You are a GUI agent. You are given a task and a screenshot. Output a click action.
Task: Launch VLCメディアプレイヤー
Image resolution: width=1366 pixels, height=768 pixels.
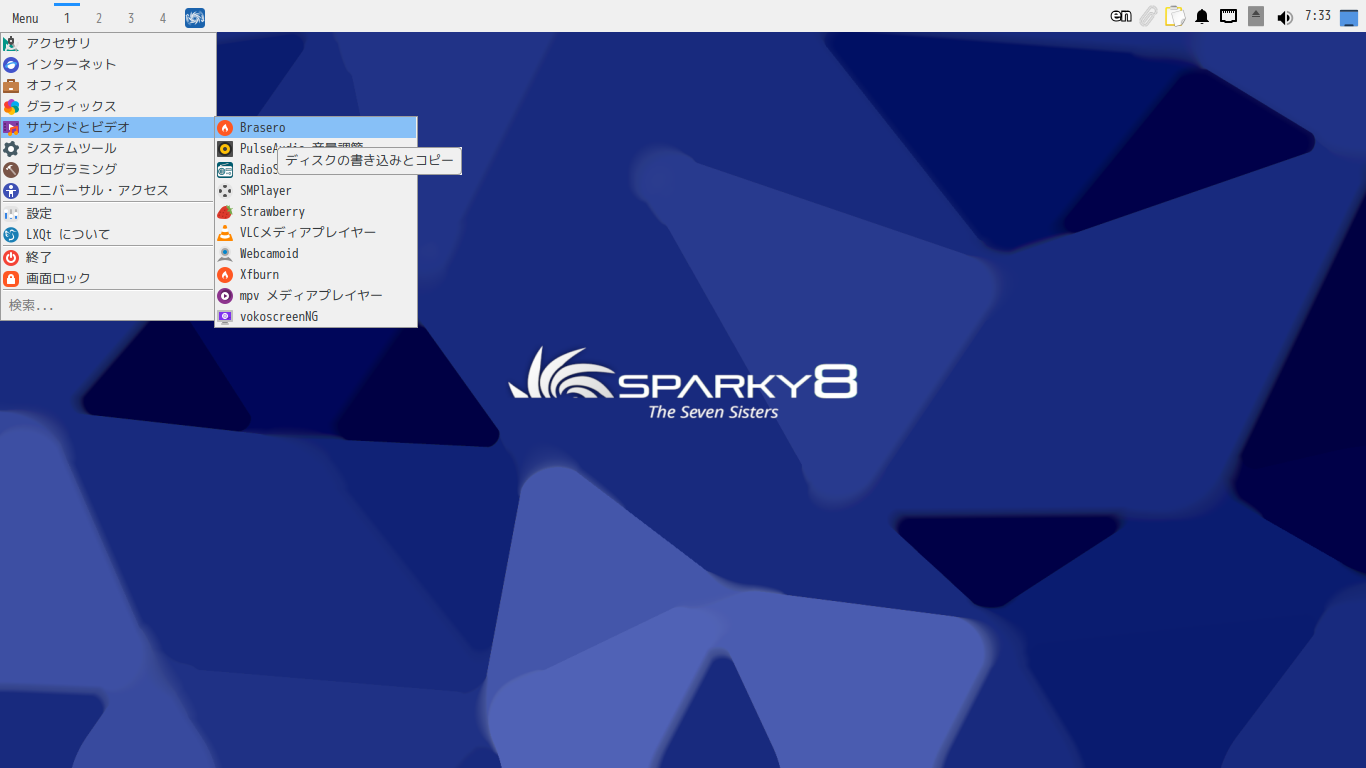pos(316,233)
